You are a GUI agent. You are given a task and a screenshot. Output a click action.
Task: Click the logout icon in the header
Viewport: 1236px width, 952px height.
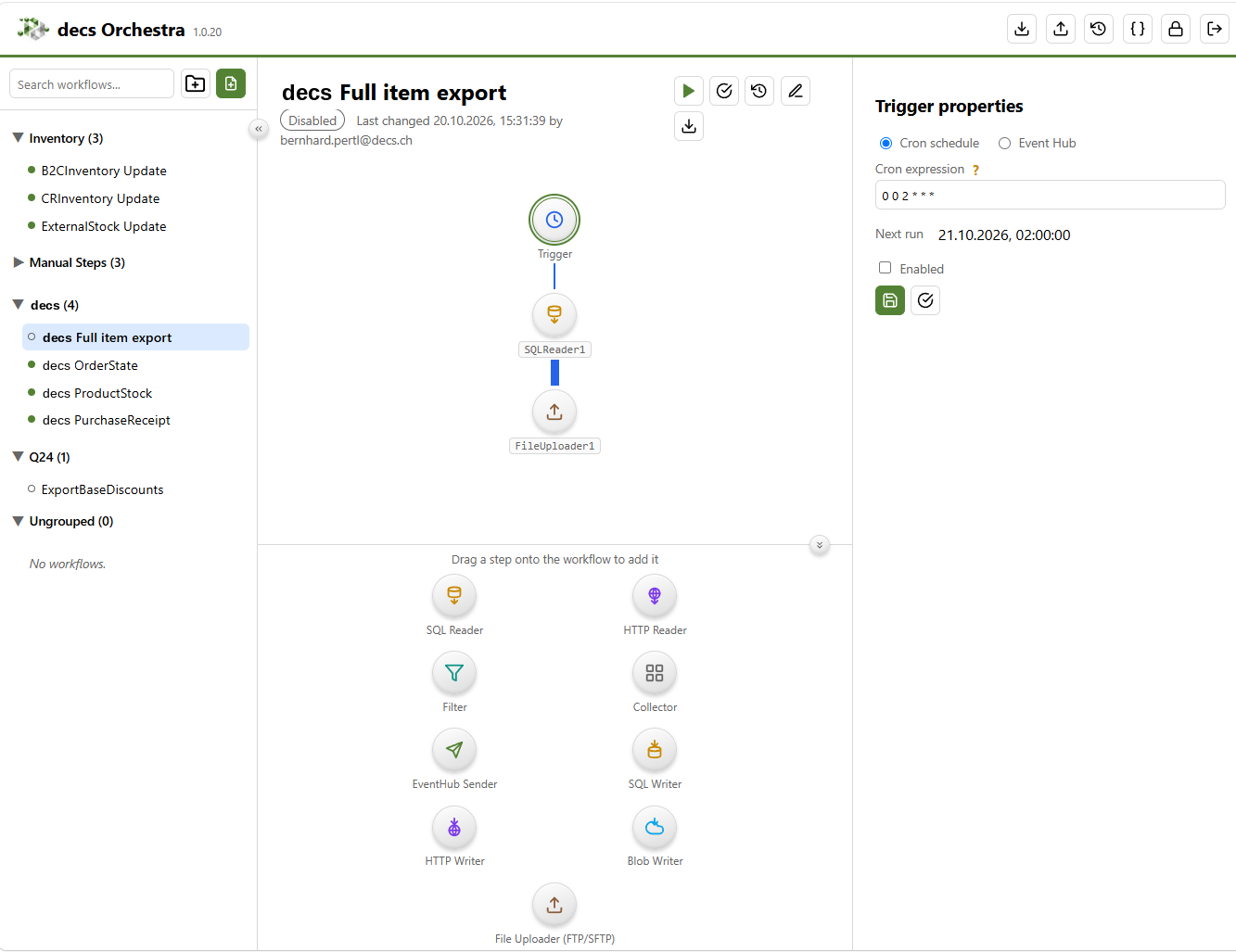[x=1215, y=29]
